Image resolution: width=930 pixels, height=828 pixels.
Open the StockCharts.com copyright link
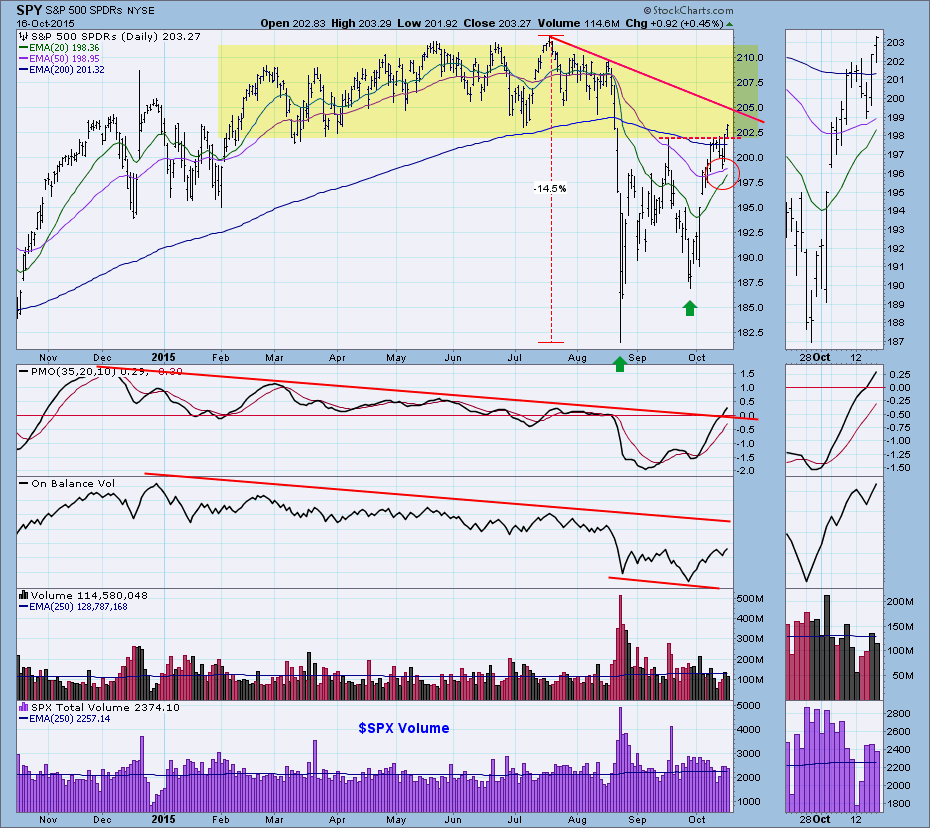click(689, 11)
